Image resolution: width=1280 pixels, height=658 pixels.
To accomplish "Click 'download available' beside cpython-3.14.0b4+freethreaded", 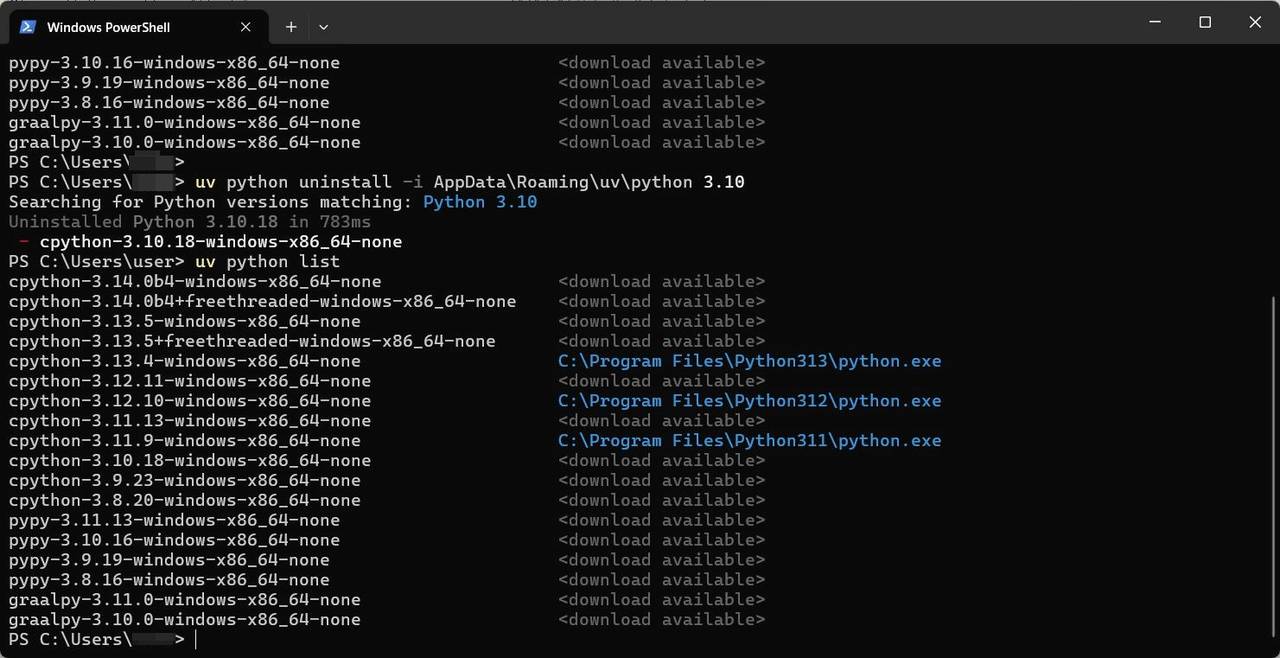I will coord(662,301).
